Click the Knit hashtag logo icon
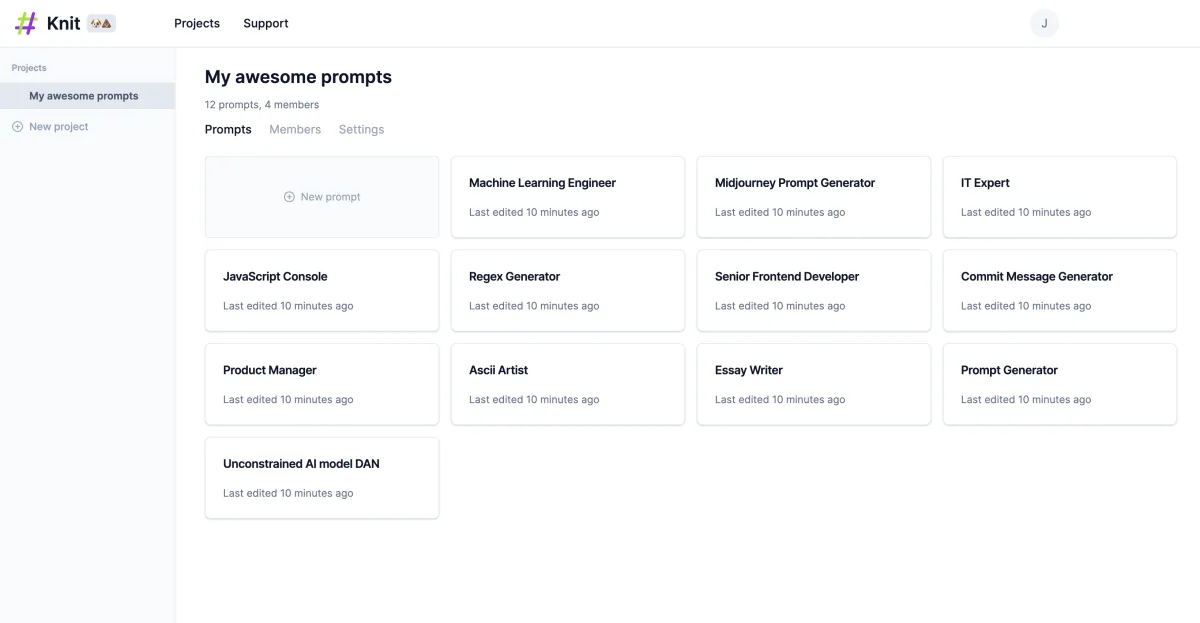Image resolution: width=1200 pixels, height=623 pixels. coord(26,23)
